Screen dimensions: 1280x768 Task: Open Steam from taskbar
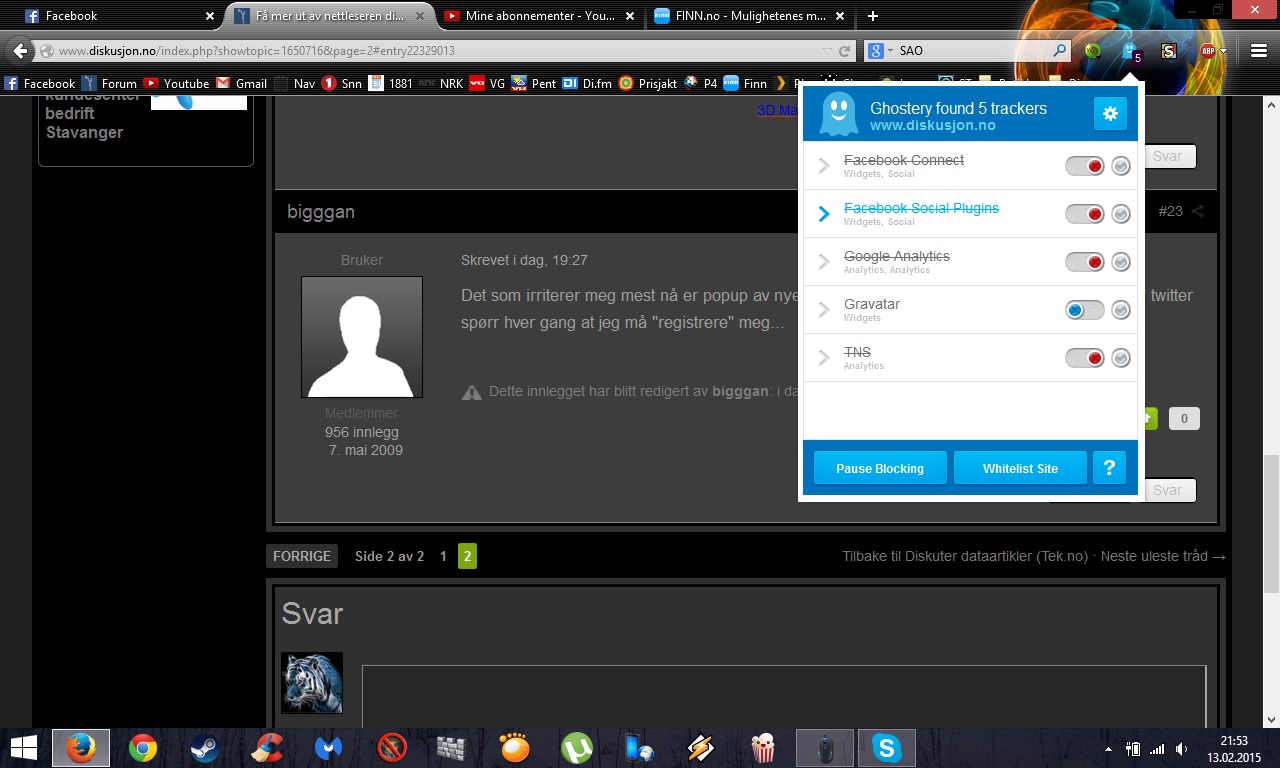coord(205,748)
